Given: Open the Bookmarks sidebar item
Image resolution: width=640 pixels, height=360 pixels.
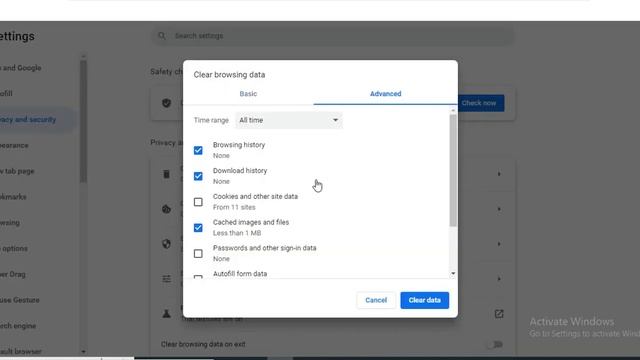Looking at the screenshot, I should (13, 197).
